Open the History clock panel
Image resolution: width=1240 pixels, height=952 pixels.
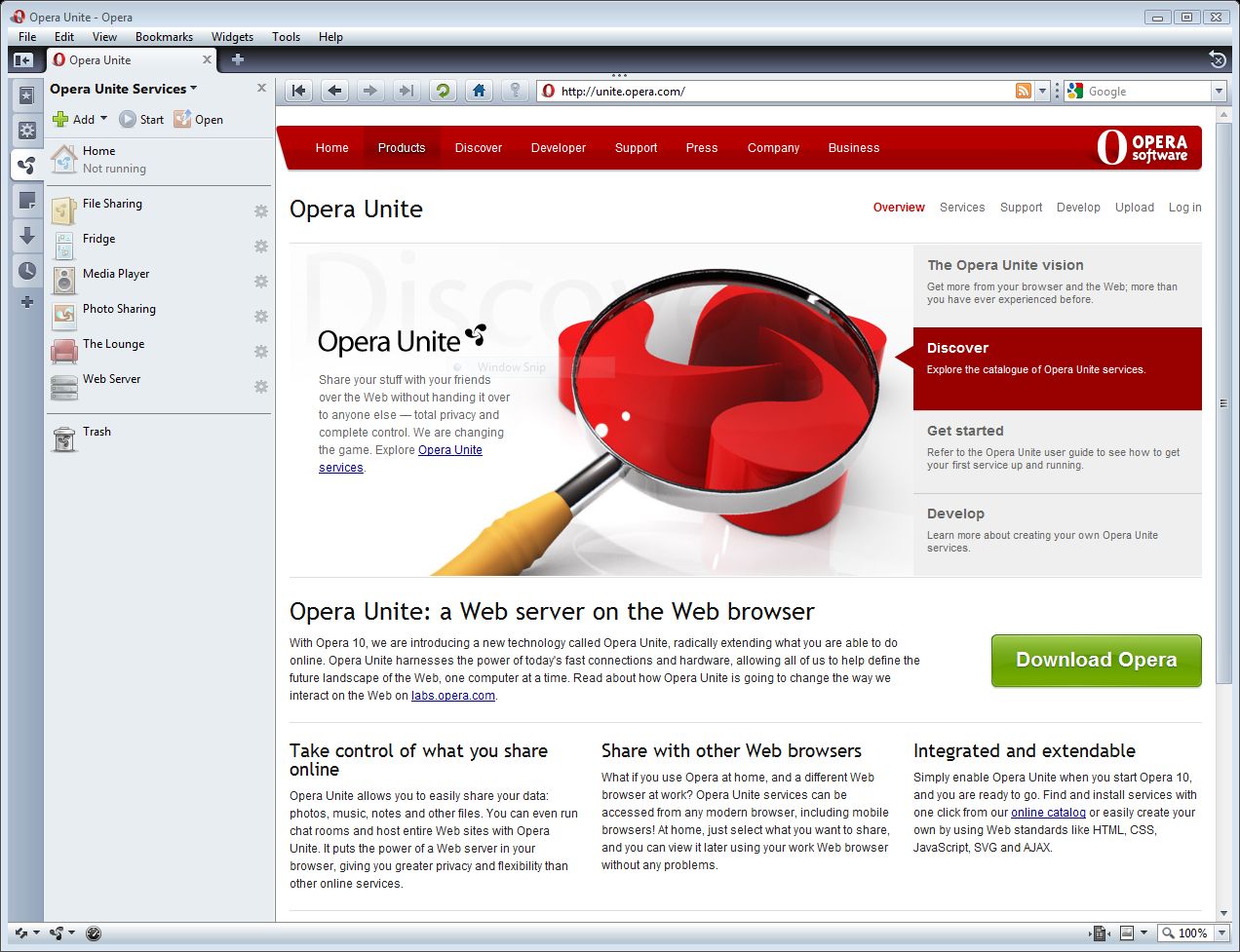[x=27, y=271]
